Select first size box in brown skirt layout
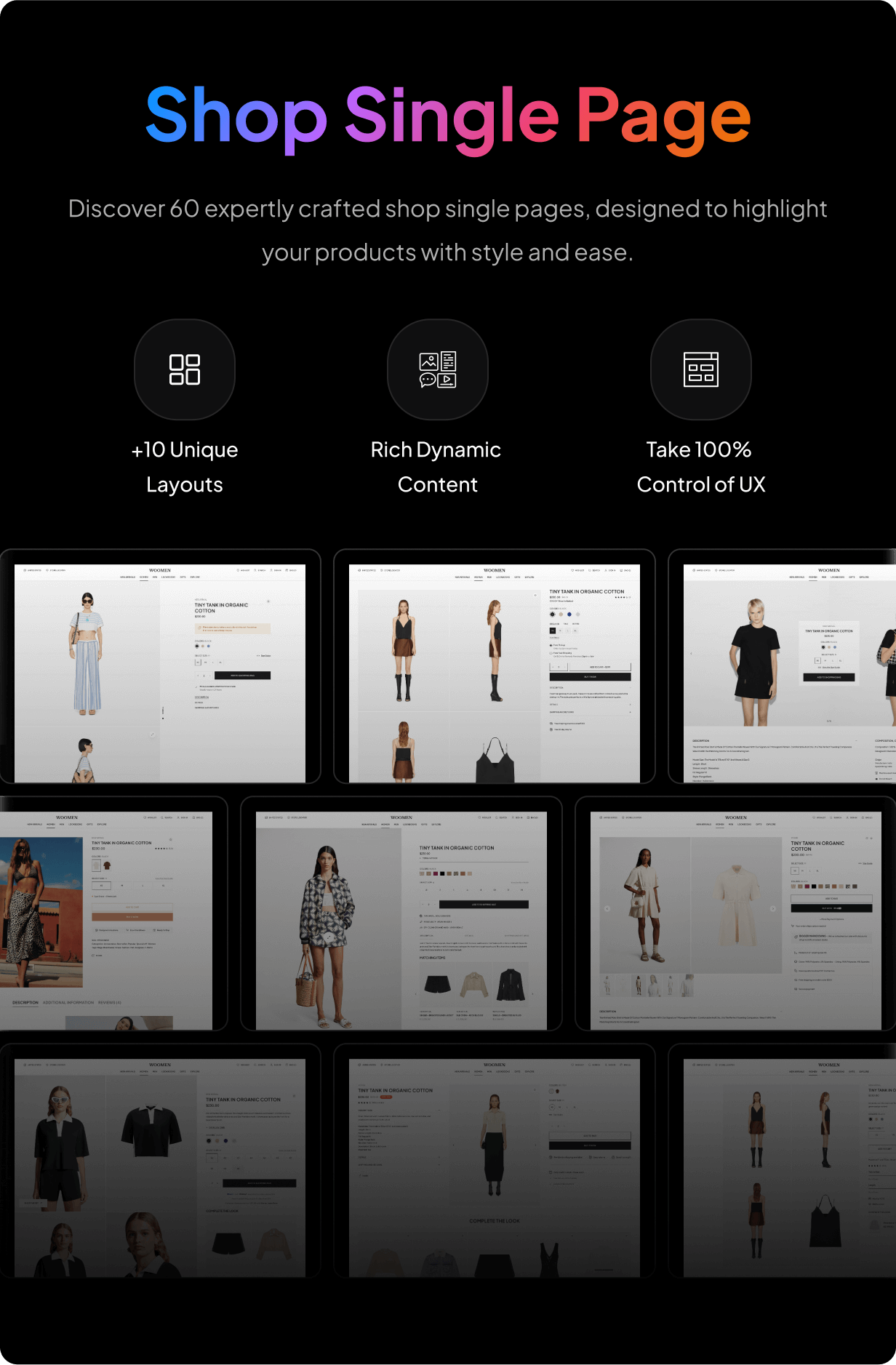Screen dimensions: 896x1365 pos(553,631)
